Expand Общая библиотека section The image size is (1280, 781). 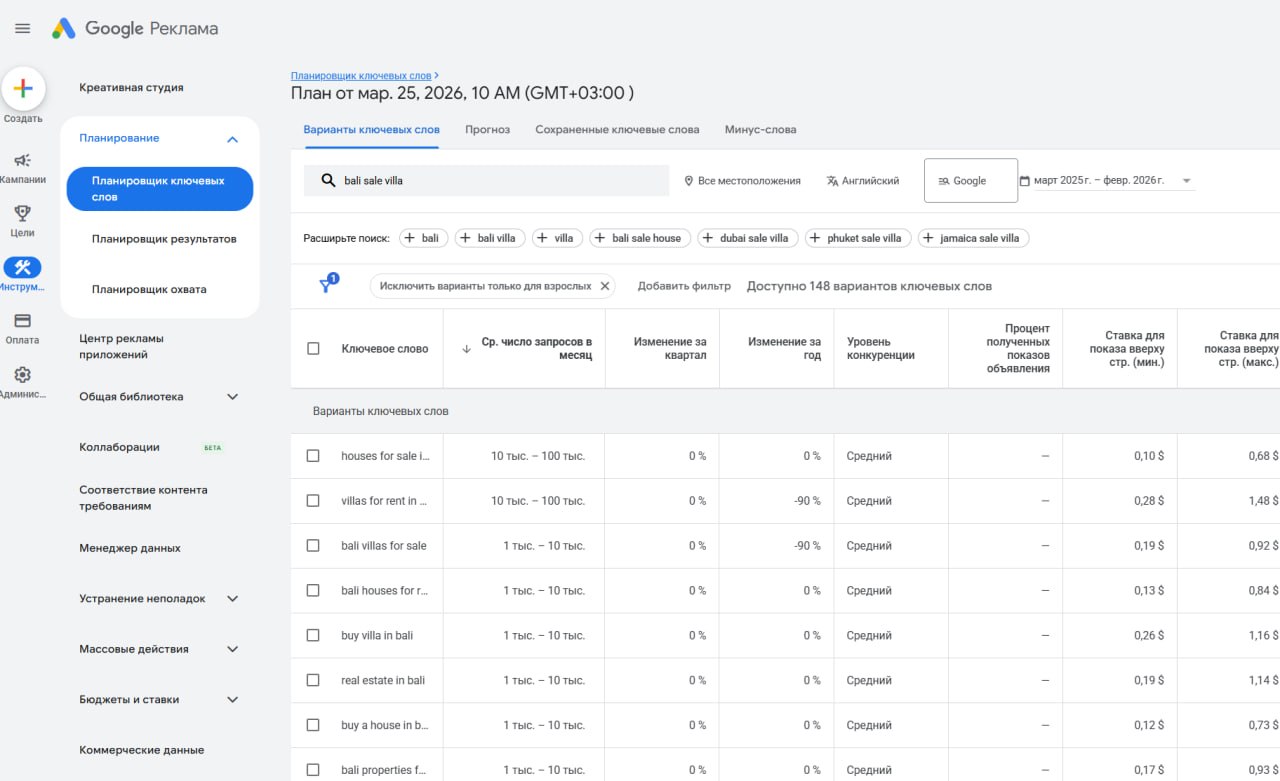232,397
